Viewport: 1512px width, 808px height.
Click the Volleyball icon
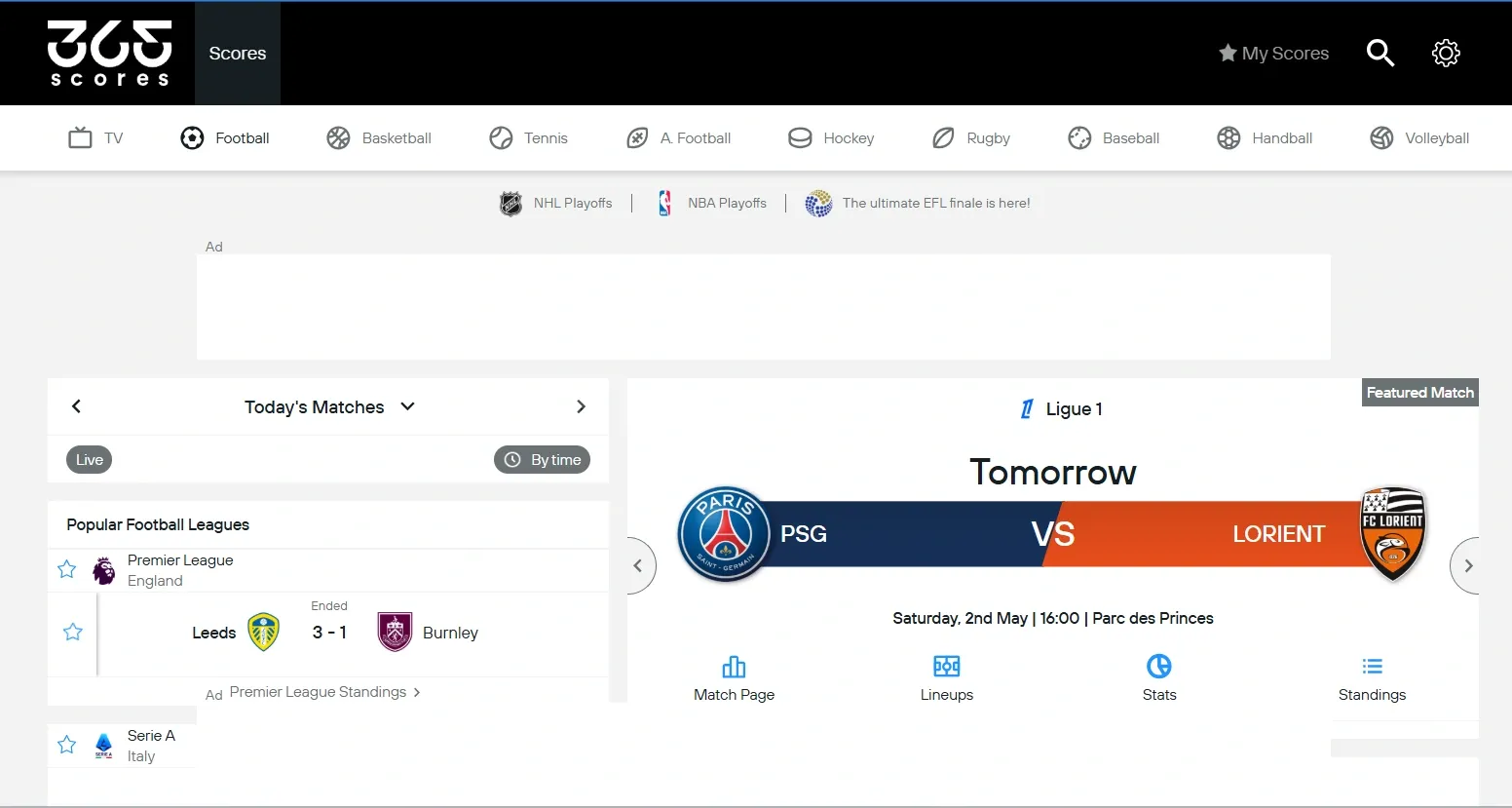[1381, 137]
